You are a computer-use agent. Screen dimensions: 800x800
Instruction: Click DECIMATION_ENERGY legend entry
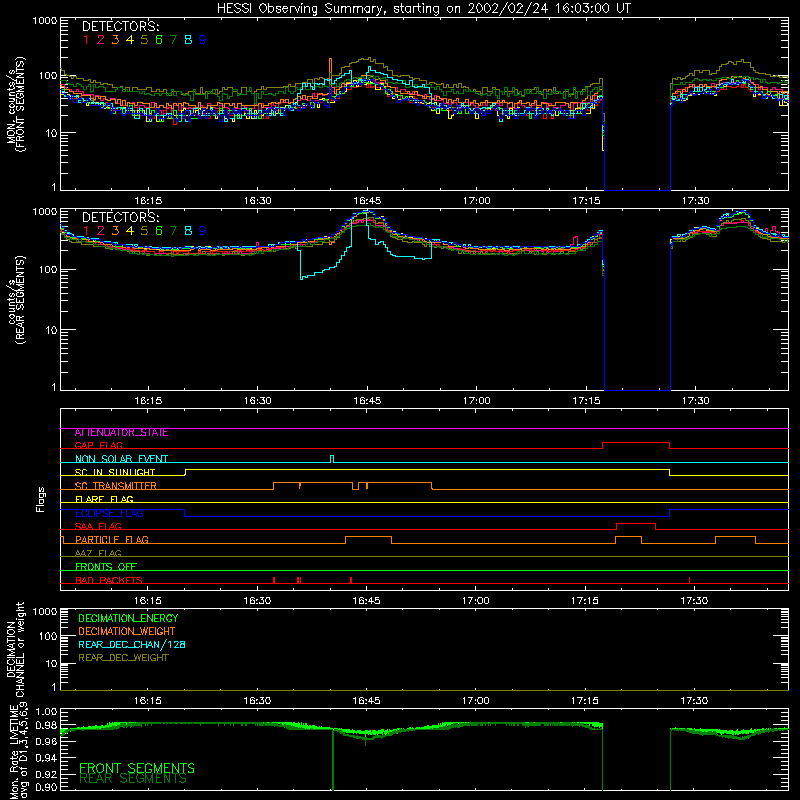[x=128, y=618]
